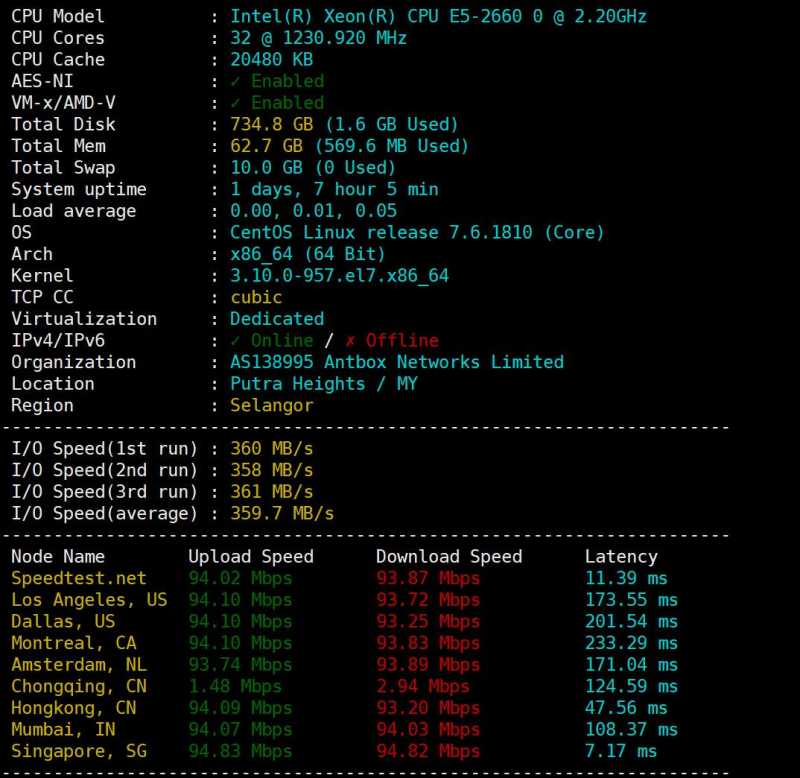Click the CentOS Linux release text
The image size is (800, 778).
point(417,232)
